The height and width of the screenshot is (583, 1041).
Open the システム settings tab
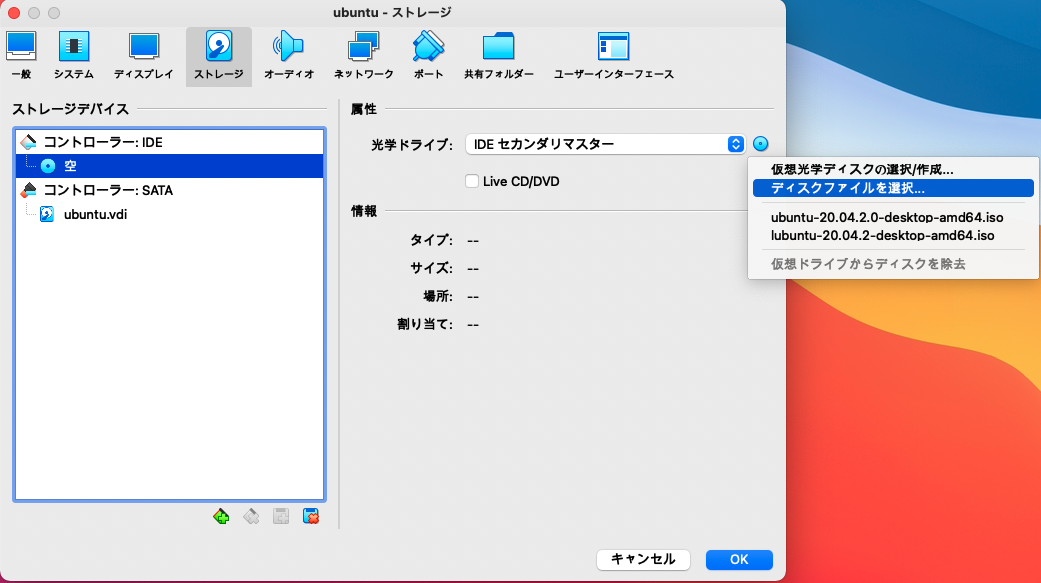(74, 56)
